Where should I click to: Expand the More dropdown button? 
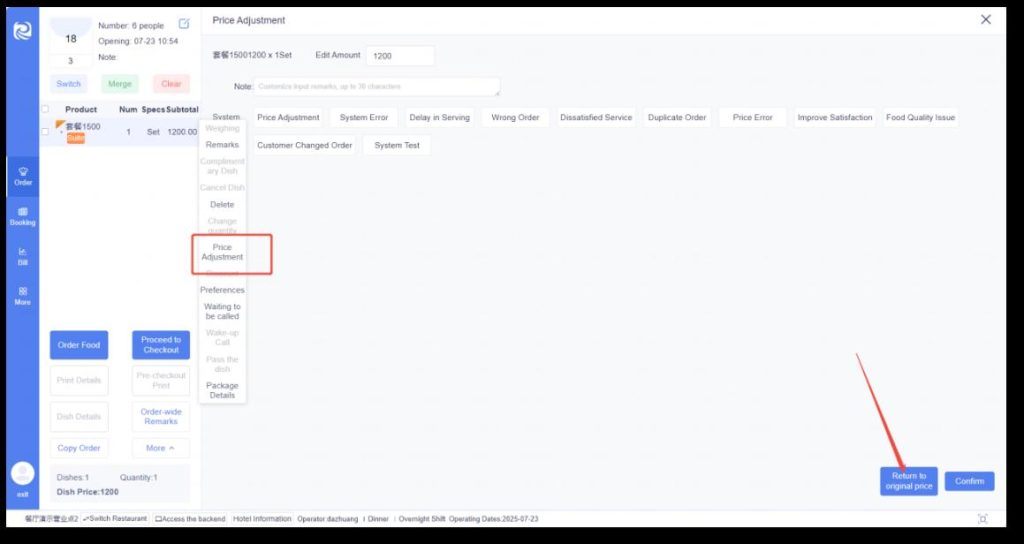[160, 448]
